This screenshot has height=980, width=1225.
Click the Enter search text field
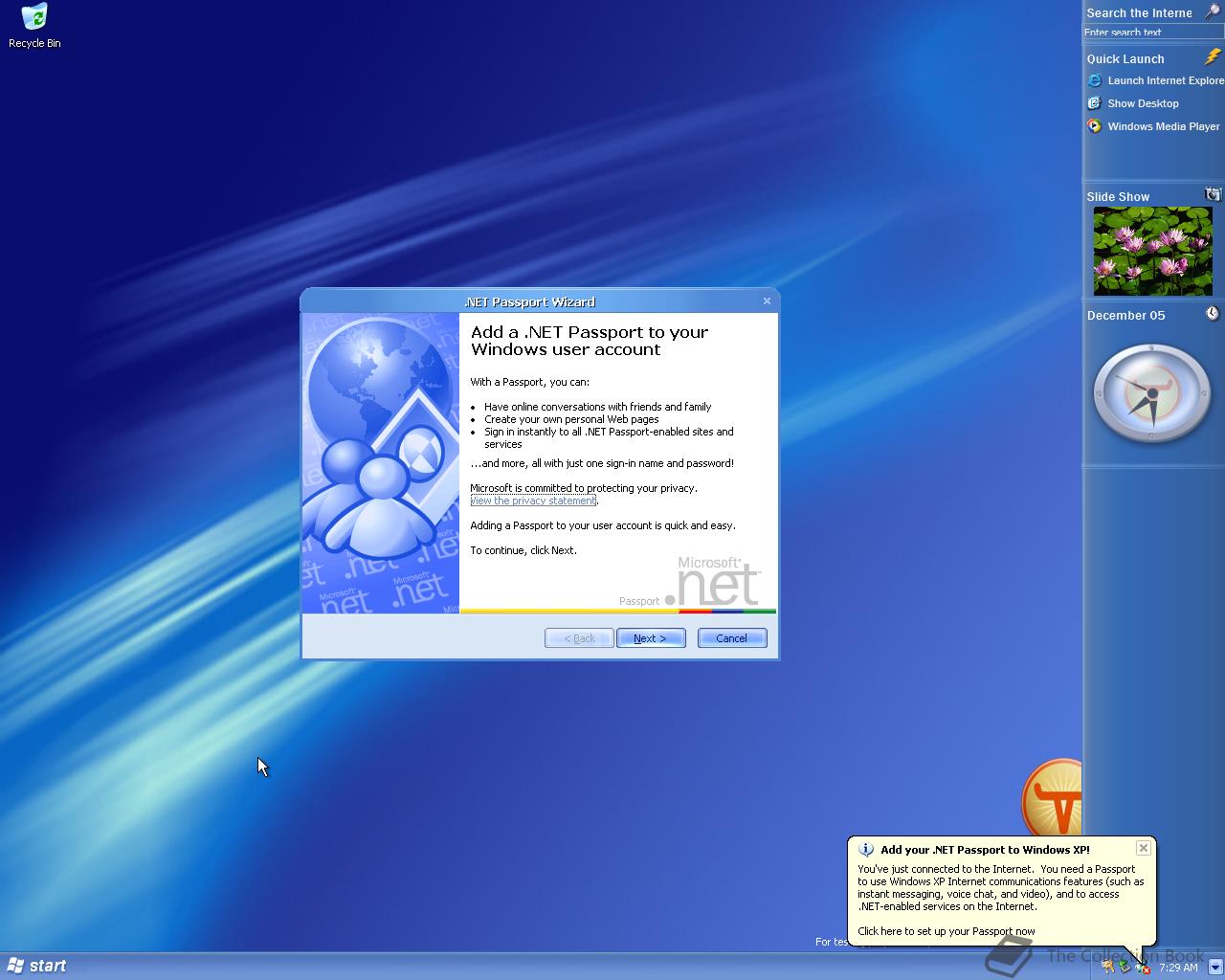tap(1153, 32)
